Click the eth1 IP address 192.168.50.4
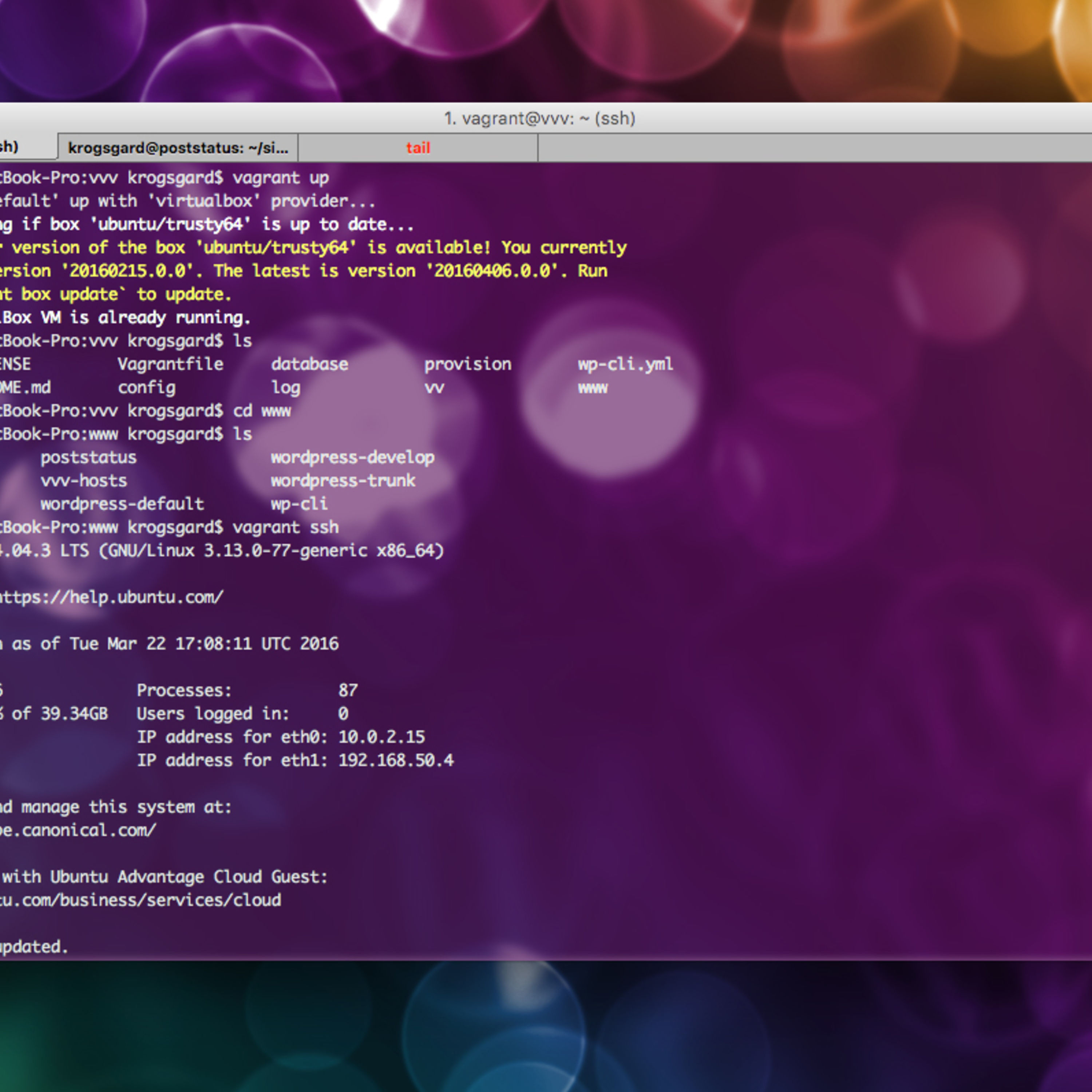 click(396, 760)
